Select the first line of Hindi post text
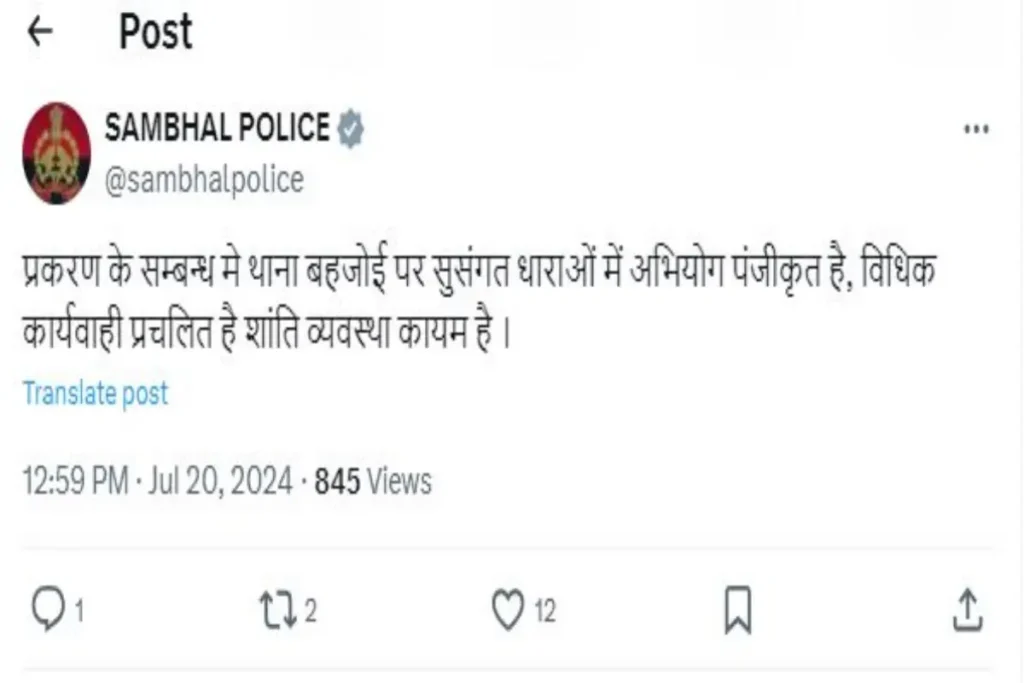 (479, 268)
